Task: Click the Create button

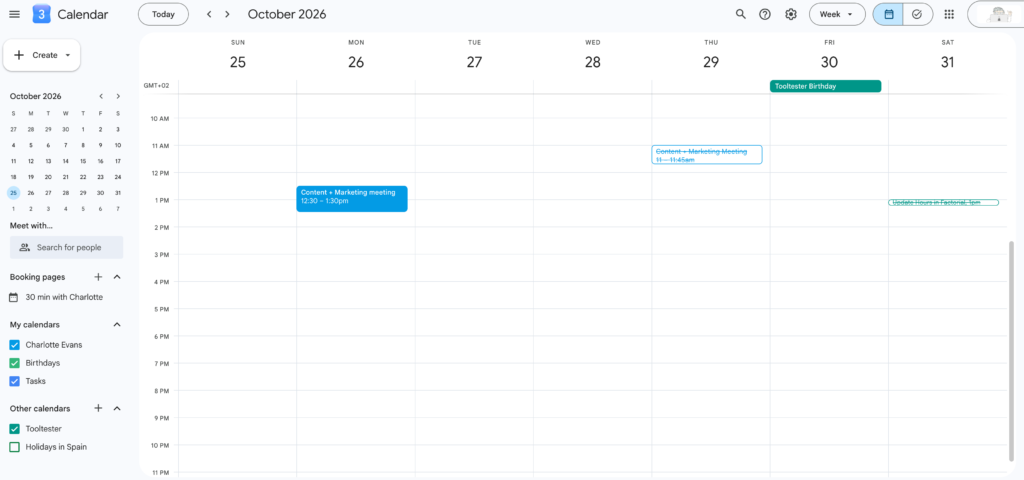Action: pos(42,56)
